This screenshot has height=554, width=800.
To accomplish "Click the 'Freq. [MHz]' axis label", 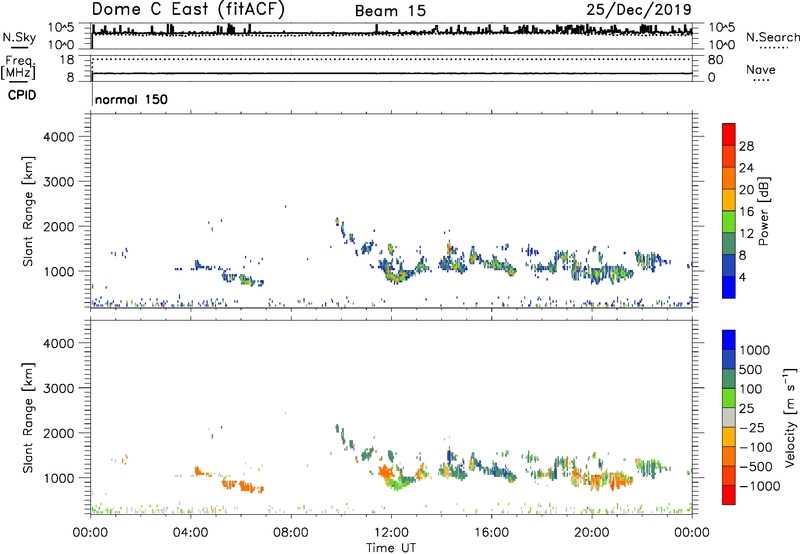I will (18, 67).
